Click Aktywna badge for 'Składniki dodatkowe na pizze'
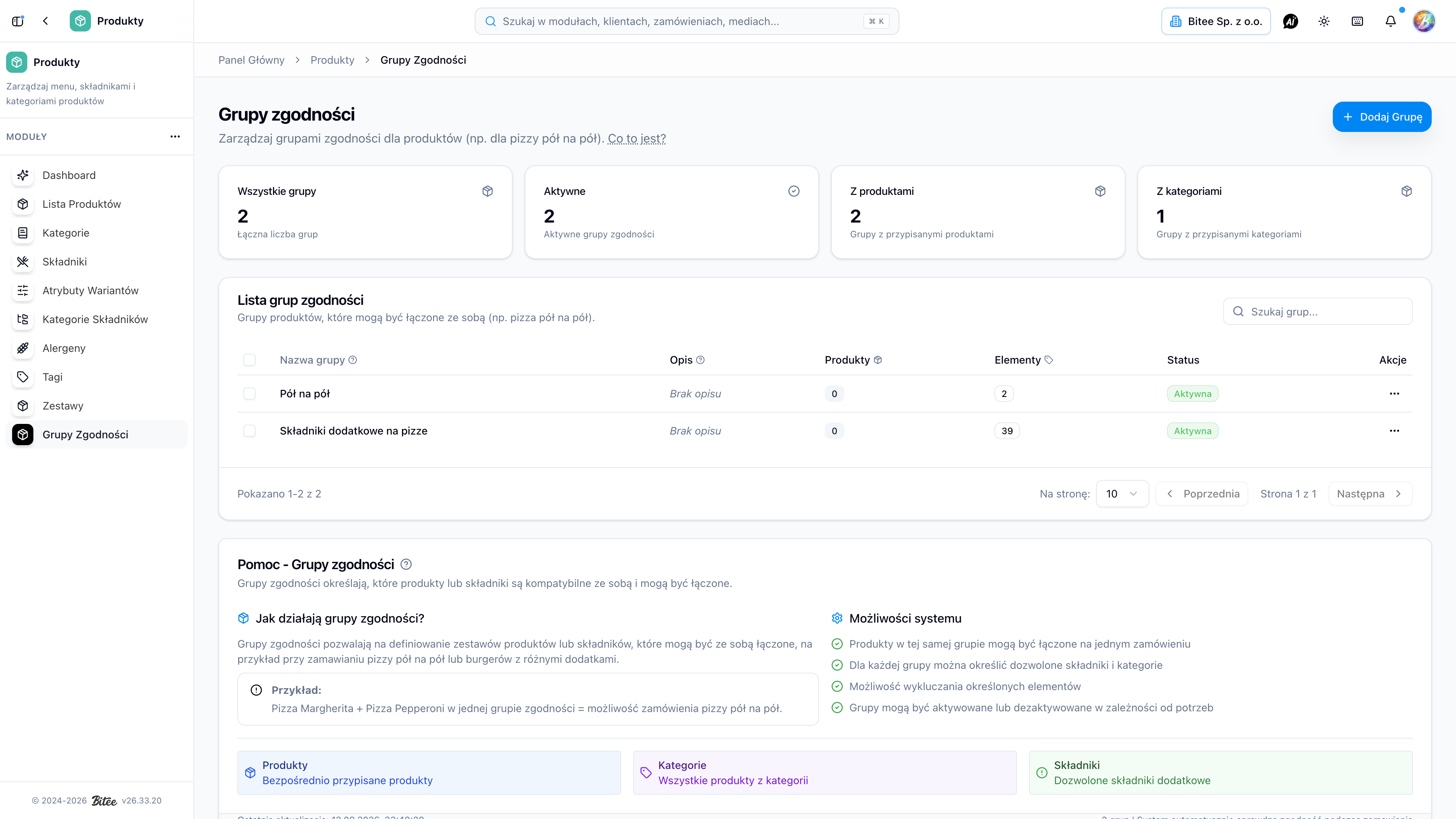This screenshot has width=1456, height=819. (x=1192, y=431)
